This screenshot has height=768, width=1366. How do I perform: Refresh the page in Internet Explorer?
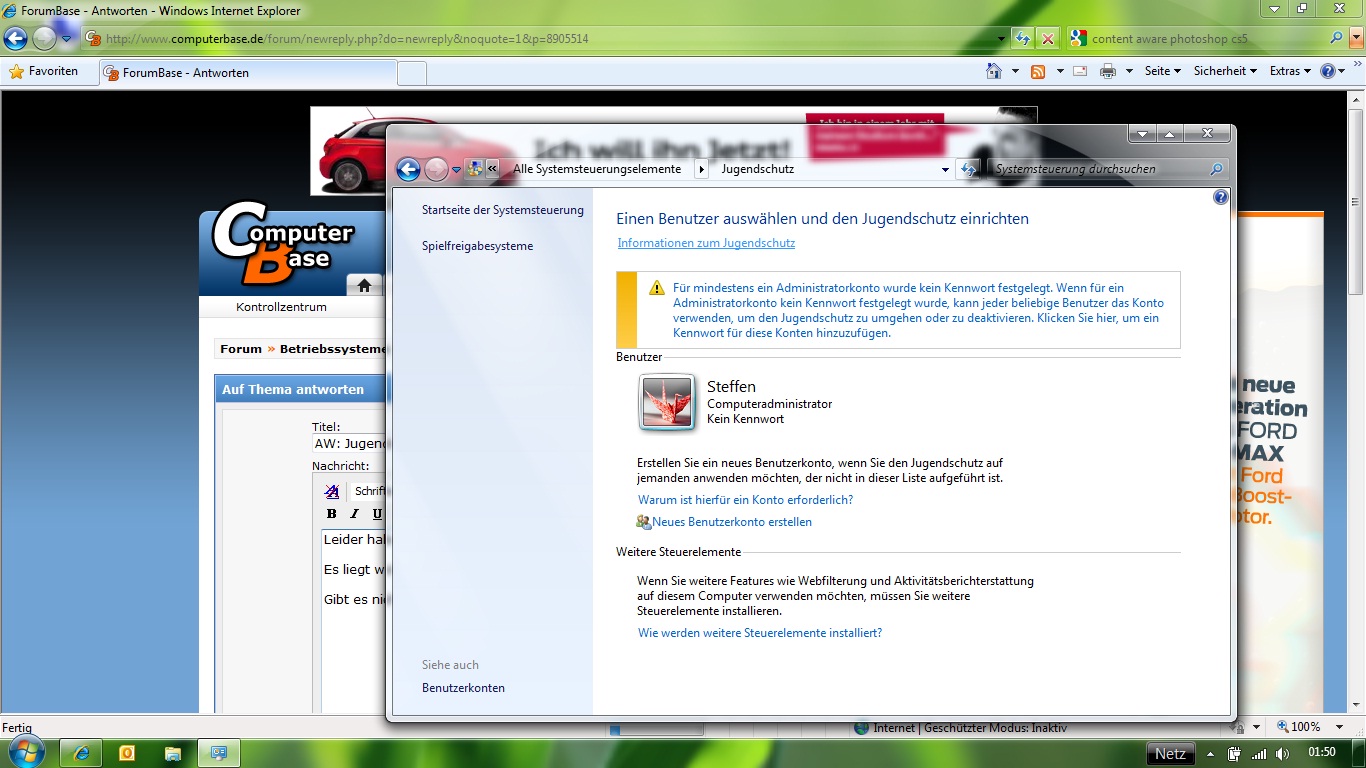[1023, 39]
